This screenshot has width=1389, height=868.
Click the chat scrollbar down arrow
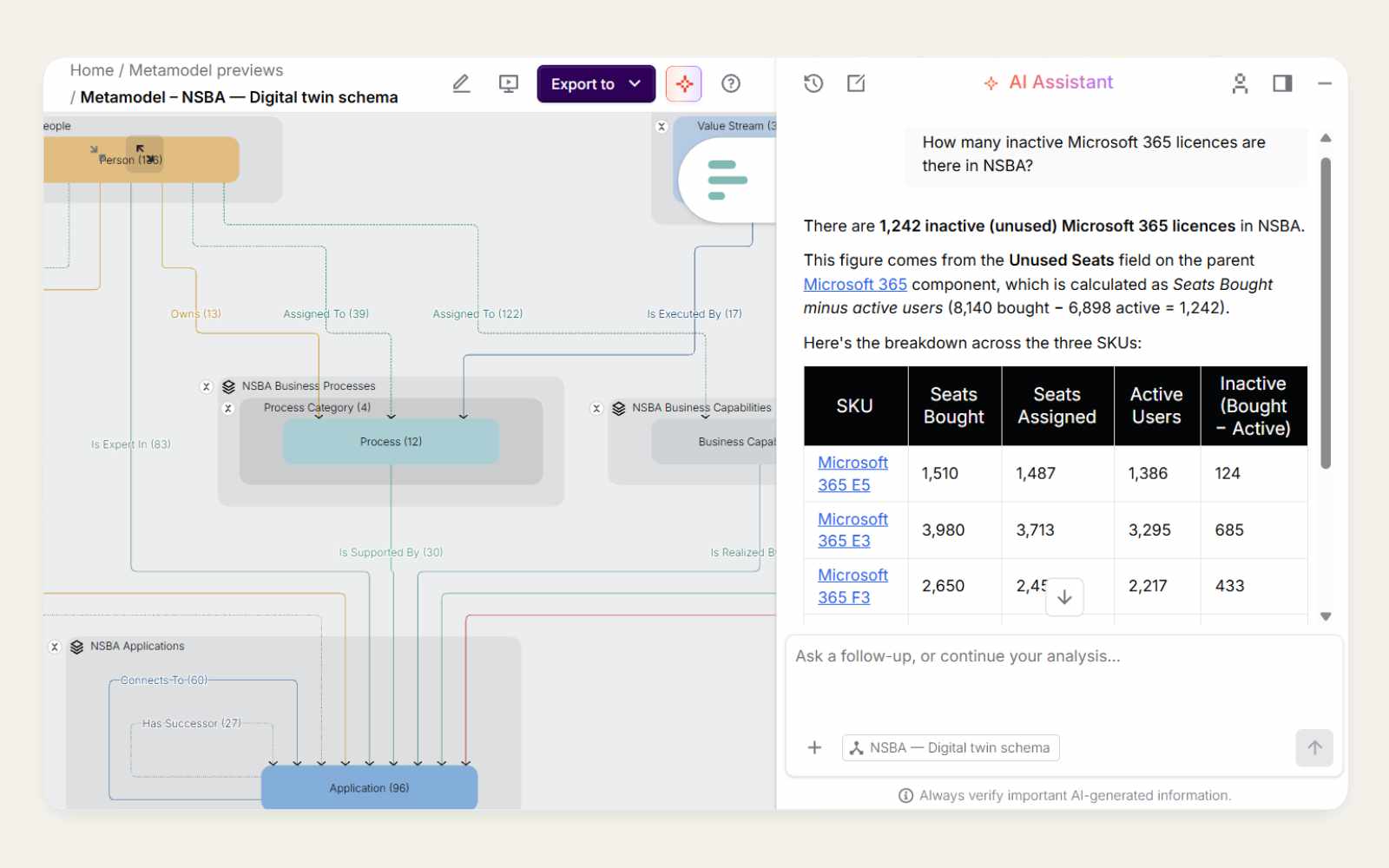[x=1326, y=616]
